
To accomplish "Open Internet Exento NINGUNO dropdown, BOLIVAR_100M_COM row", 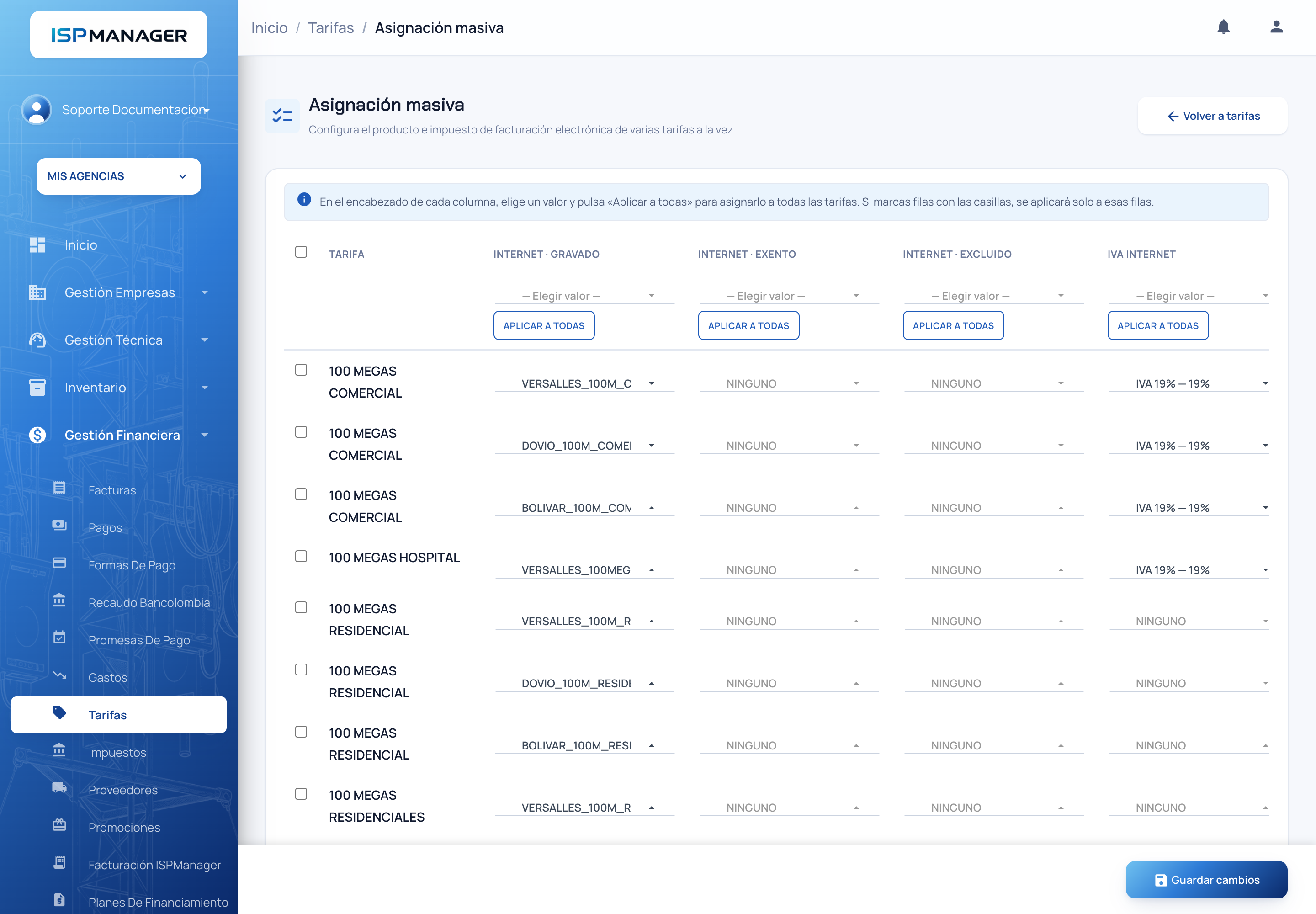I will (x=789, y=508).
